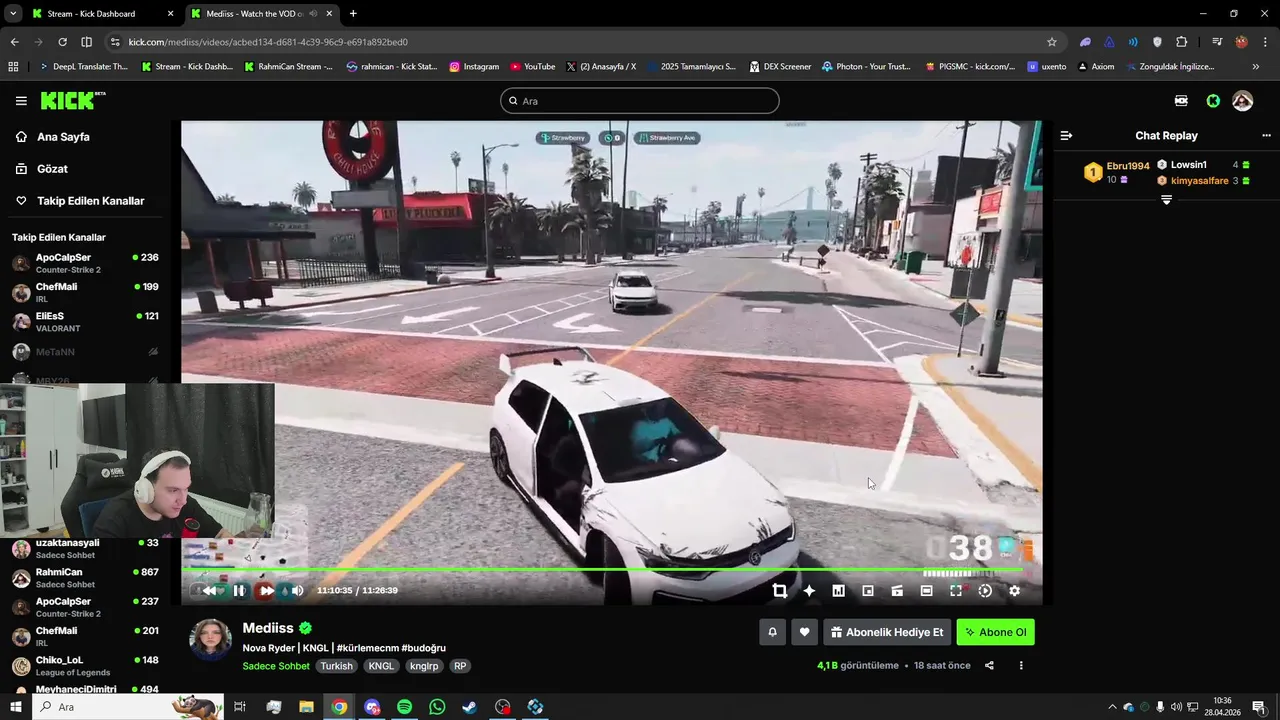The image size is (1280, 720).
Task: Open Lowsin1 gifter entry
Action: 1204,165
